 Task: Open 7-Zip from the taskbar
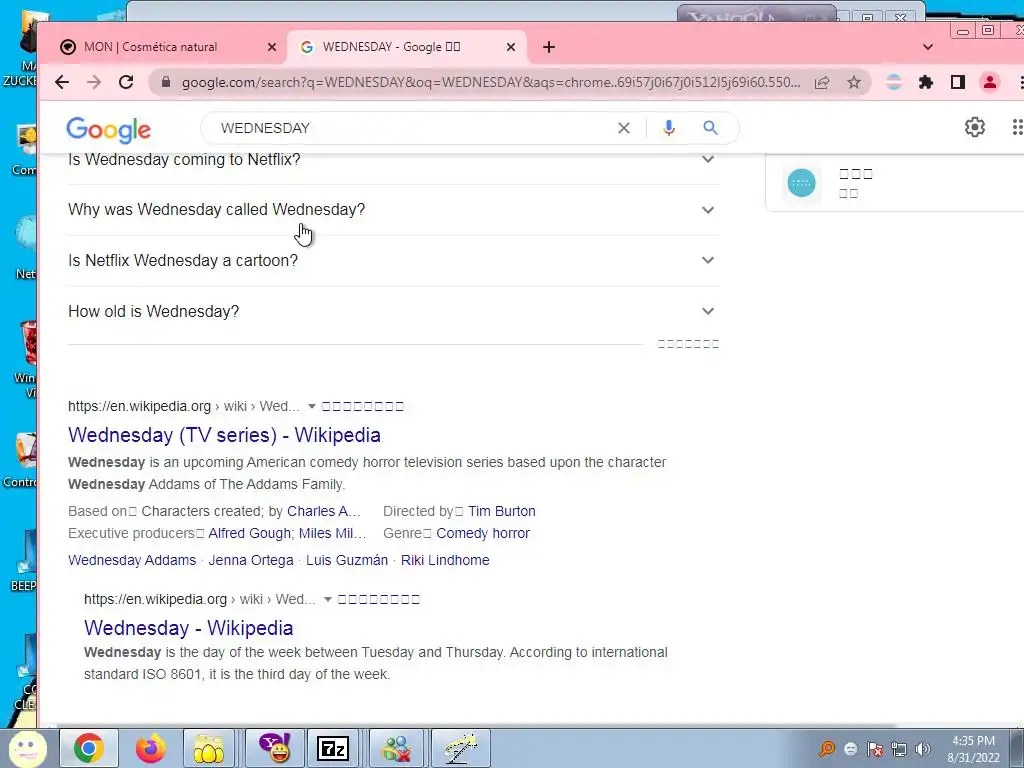tap(332, 748)
